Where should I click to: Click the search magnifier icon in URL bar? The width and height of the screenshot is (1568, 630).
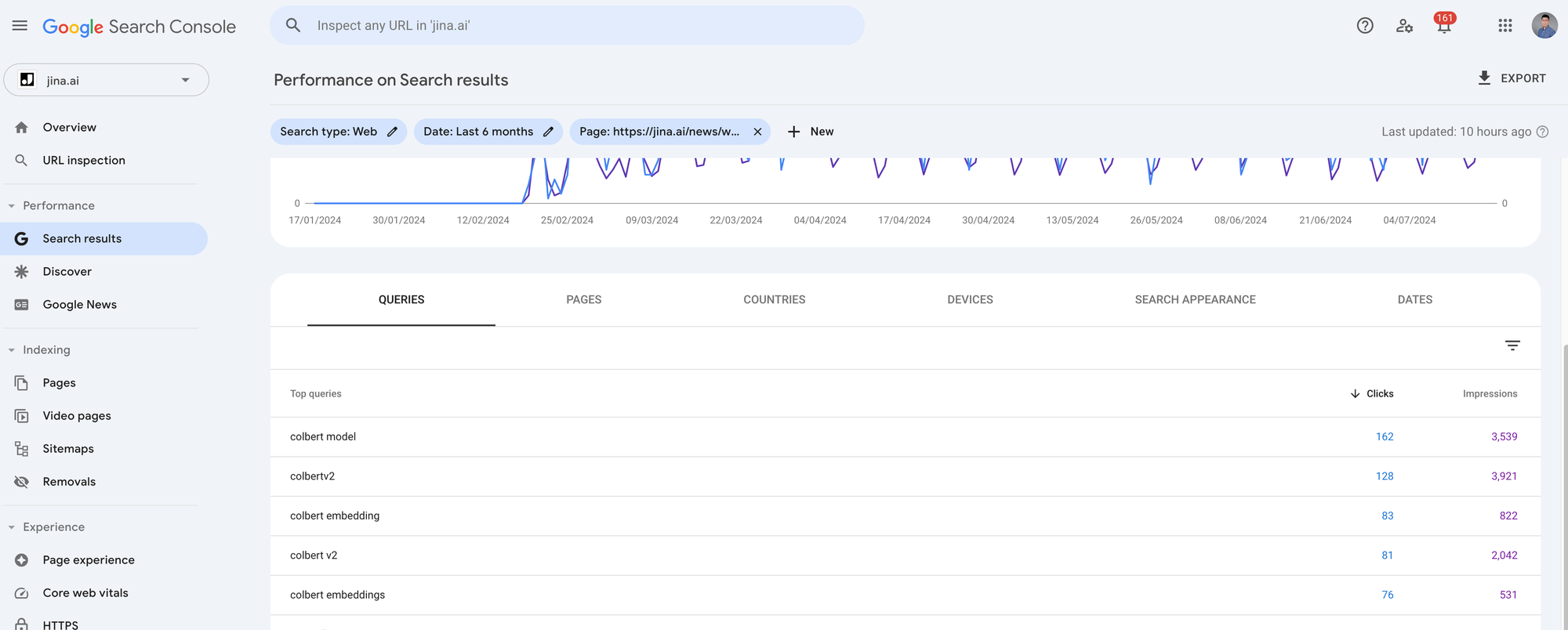(x=293, y=25)
